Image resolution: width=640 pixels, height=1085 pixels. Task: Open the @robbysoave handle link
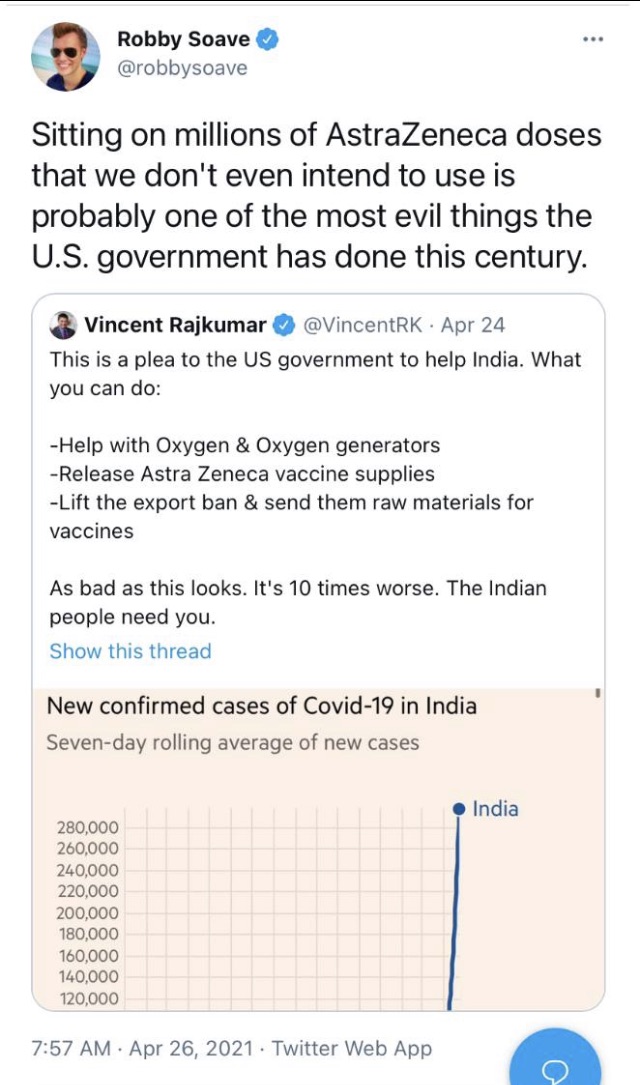(x=182, y=69)
